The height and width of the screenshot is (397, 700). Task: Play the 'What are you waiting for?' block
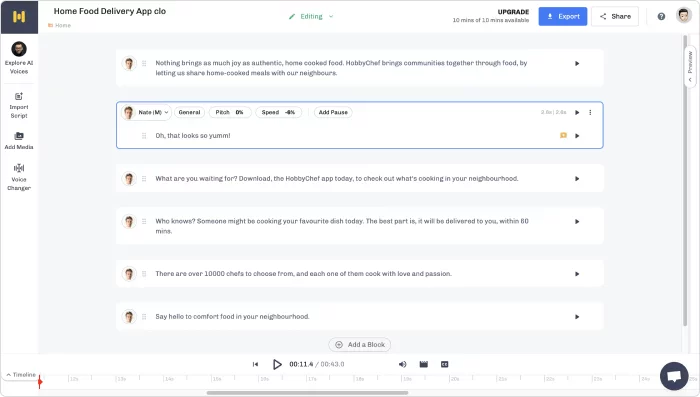[577, 179]
